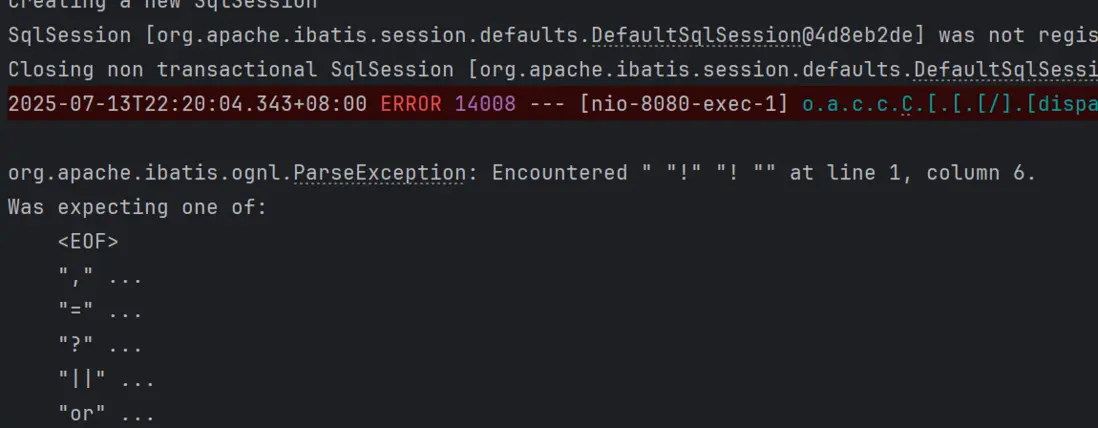The image size is (1098, 428).
Task: Click the <EOF> token line
Action: pos(88,242)
